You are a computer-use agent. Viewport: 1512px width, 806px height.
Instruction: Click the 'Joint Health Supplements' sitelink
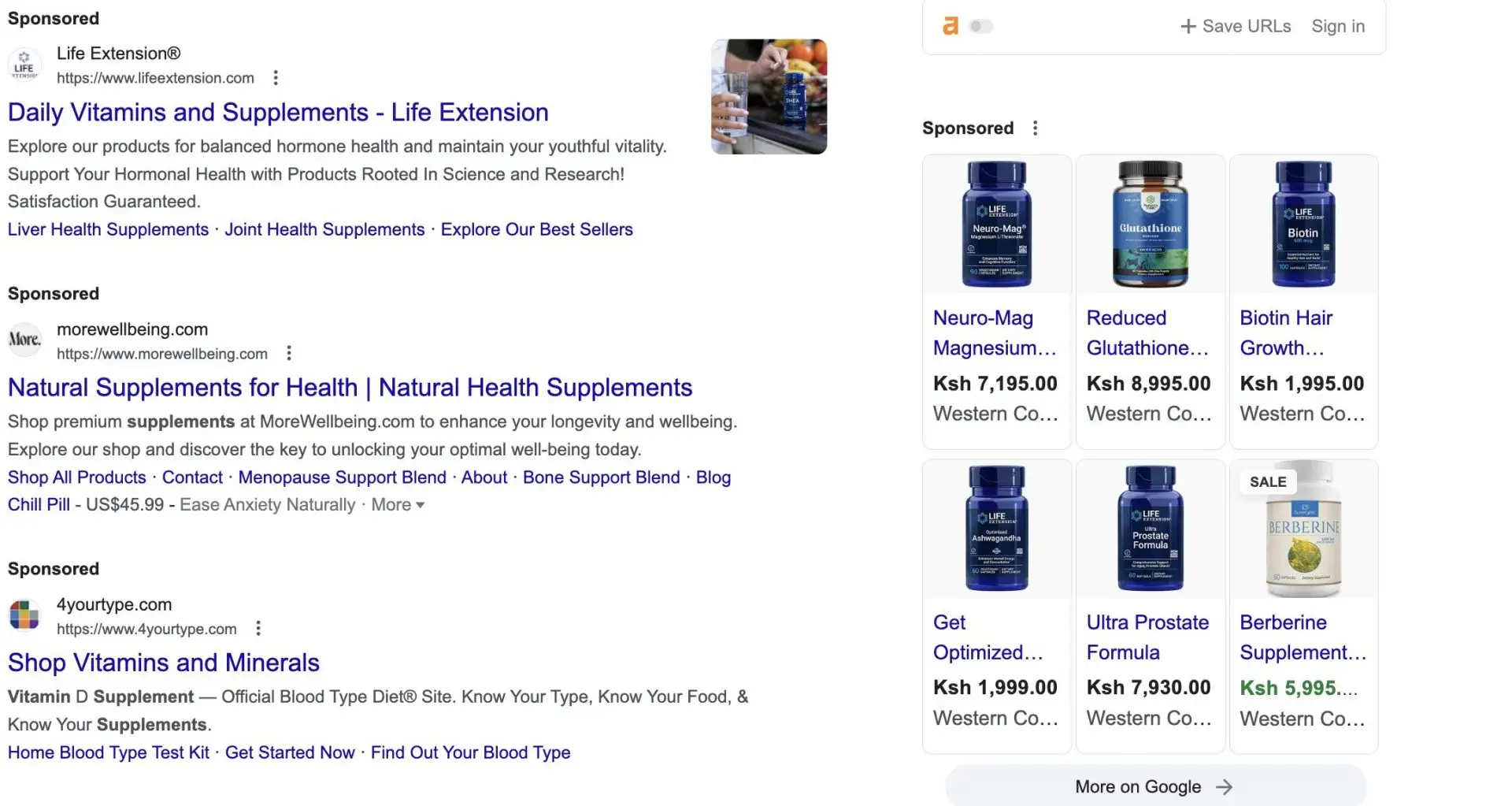click(x=324, y=229)
